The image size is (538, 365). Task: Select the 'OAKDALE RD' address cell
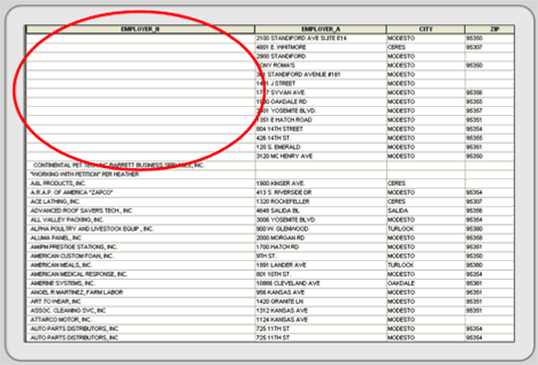(320, 102)
